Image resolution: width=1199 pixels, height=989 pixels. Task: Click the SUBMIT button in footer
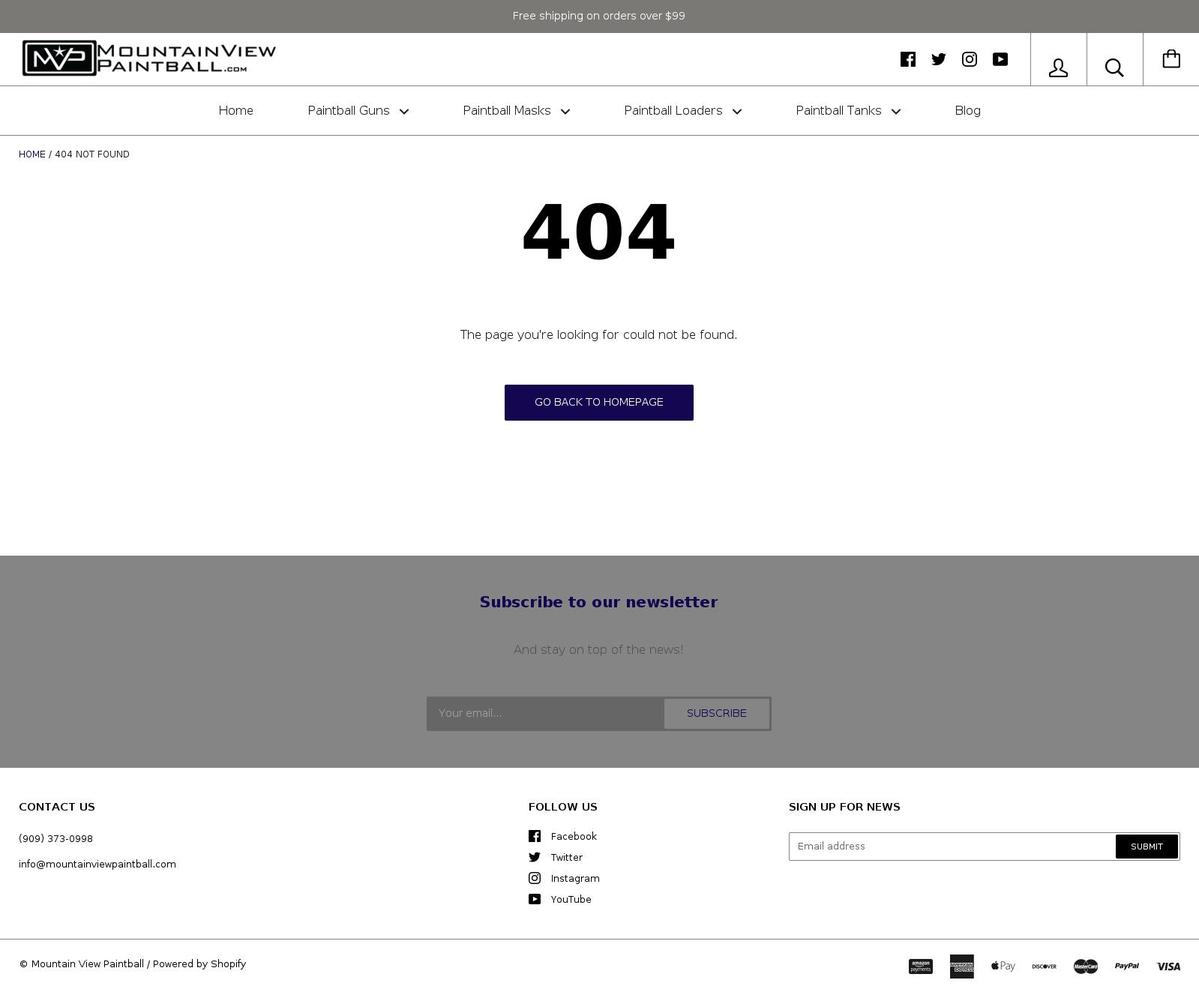click(1146, 847)
